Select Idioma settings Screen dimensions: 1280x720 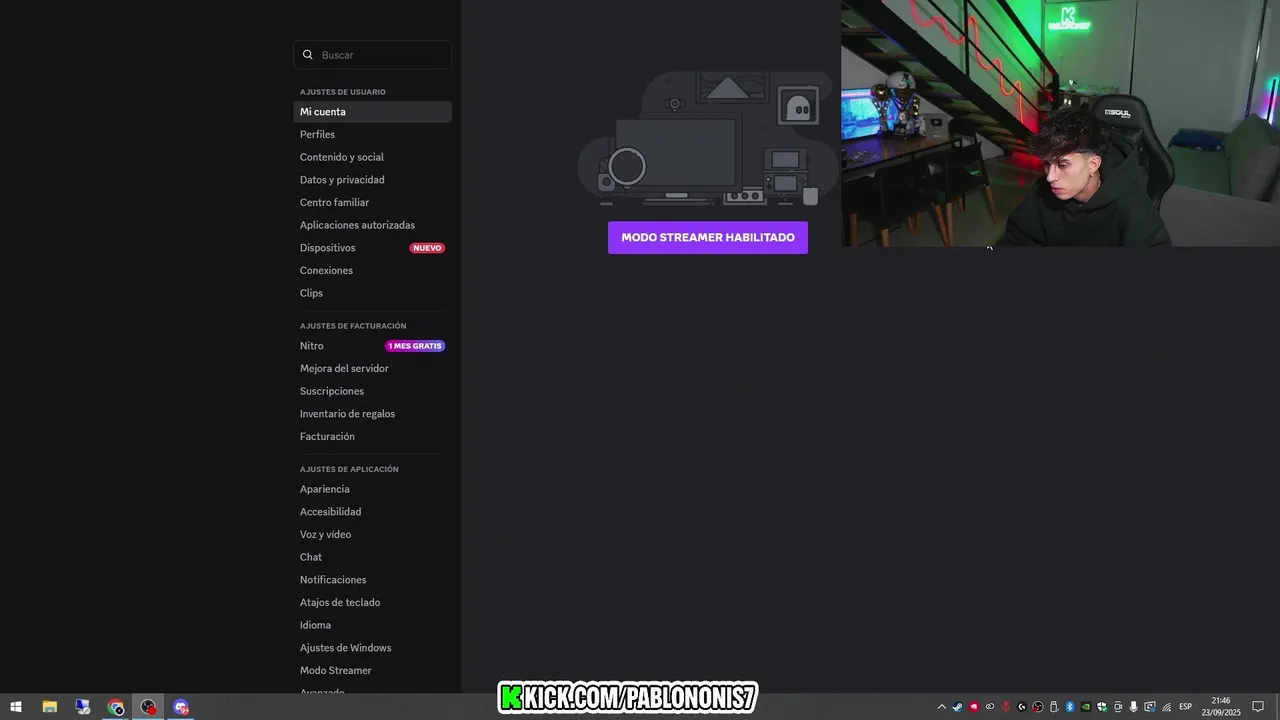point(372,625)
